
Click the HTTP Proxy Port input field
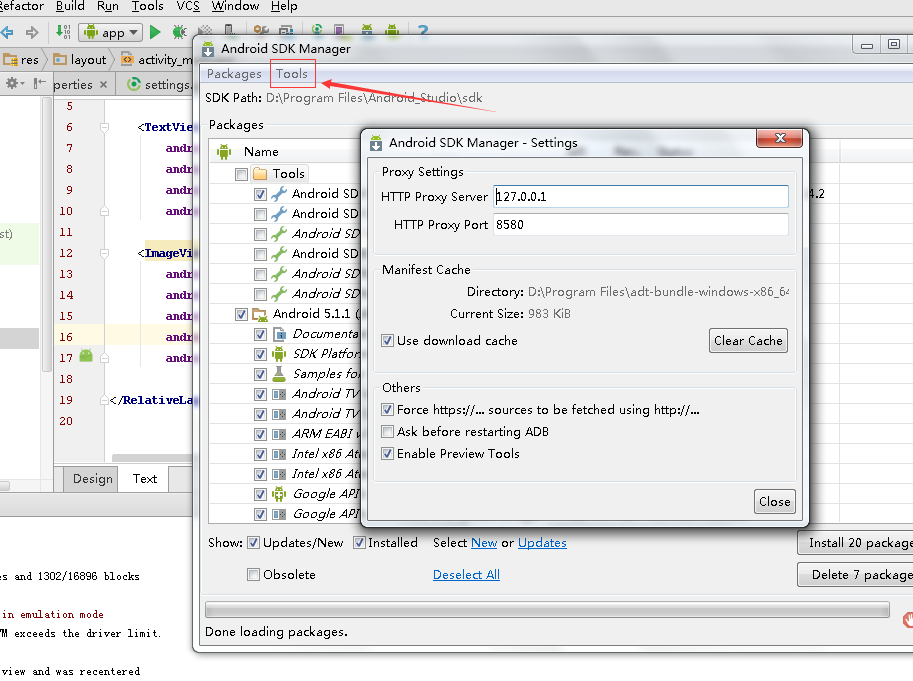(640, 225)
